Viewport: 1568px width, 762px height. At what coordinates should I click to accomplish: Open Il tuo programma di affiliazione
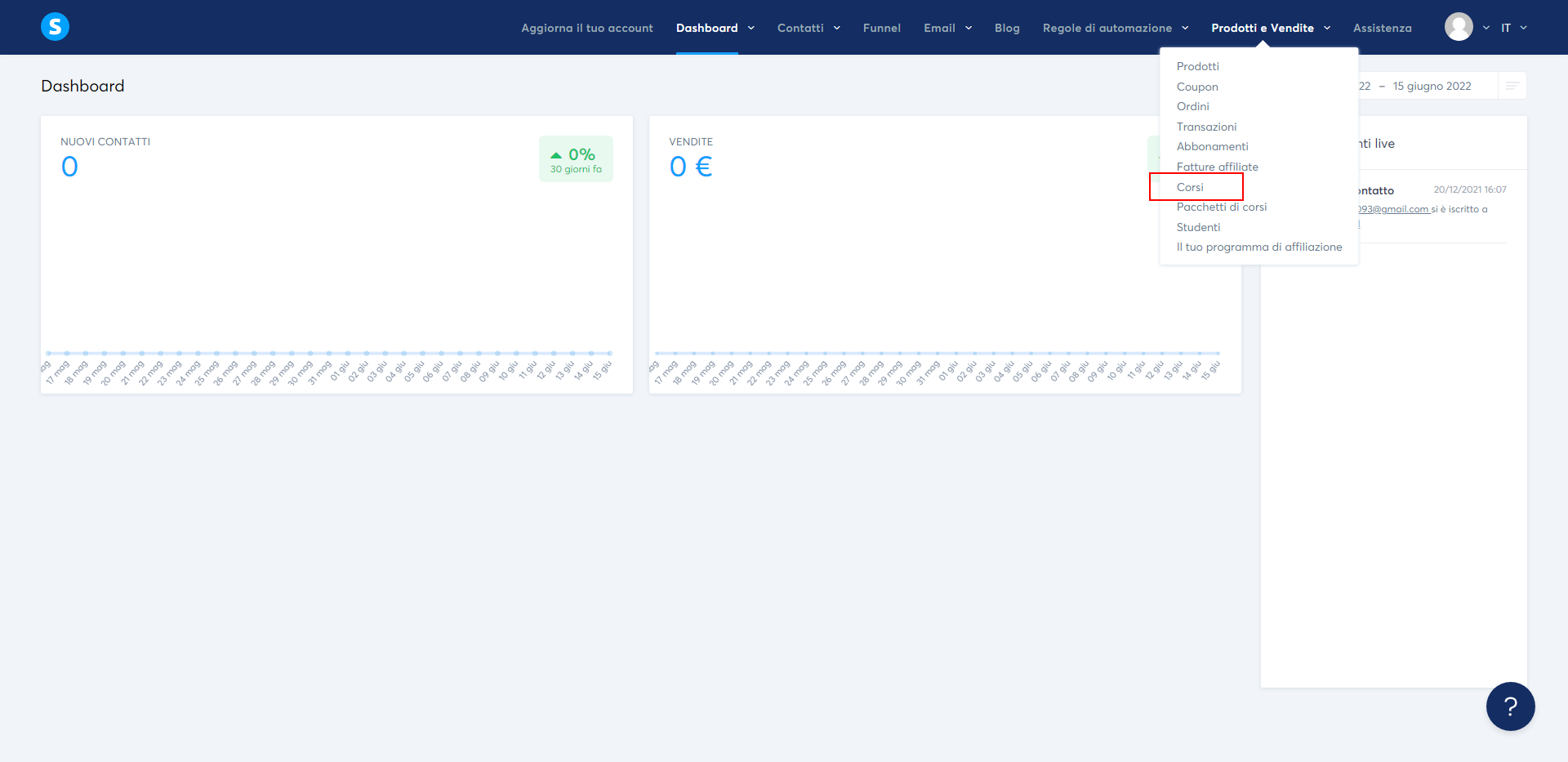coord(1258,247)
